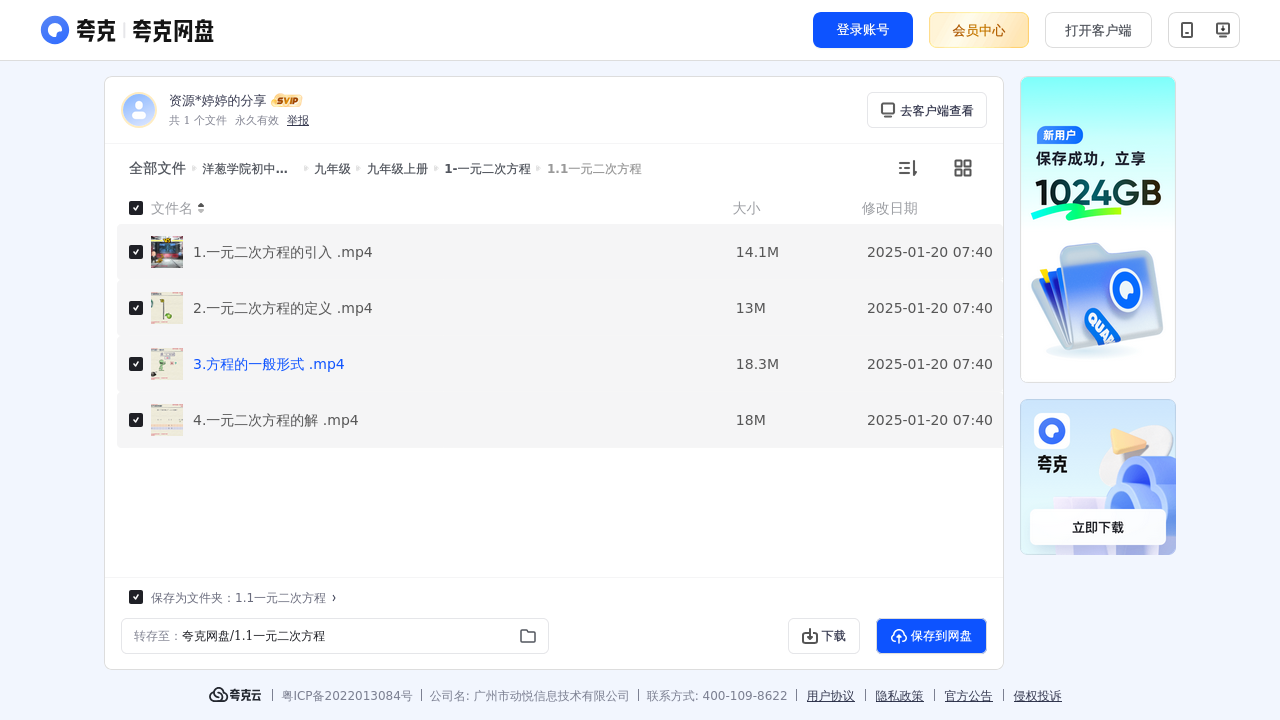Click the 下载 button
This screenshot has height=720, width=1280.
pyautogui.click(x=824, y=636)
